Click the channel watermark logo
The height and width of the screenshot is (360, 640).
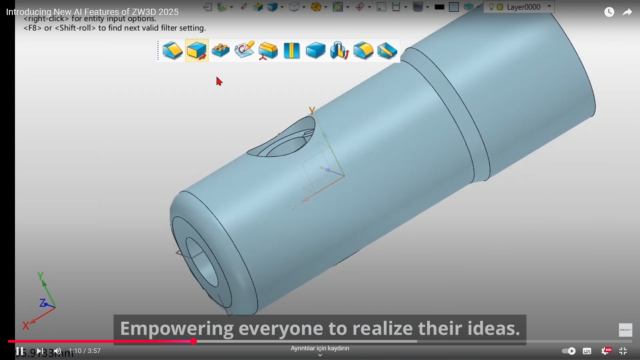point(625,330)
